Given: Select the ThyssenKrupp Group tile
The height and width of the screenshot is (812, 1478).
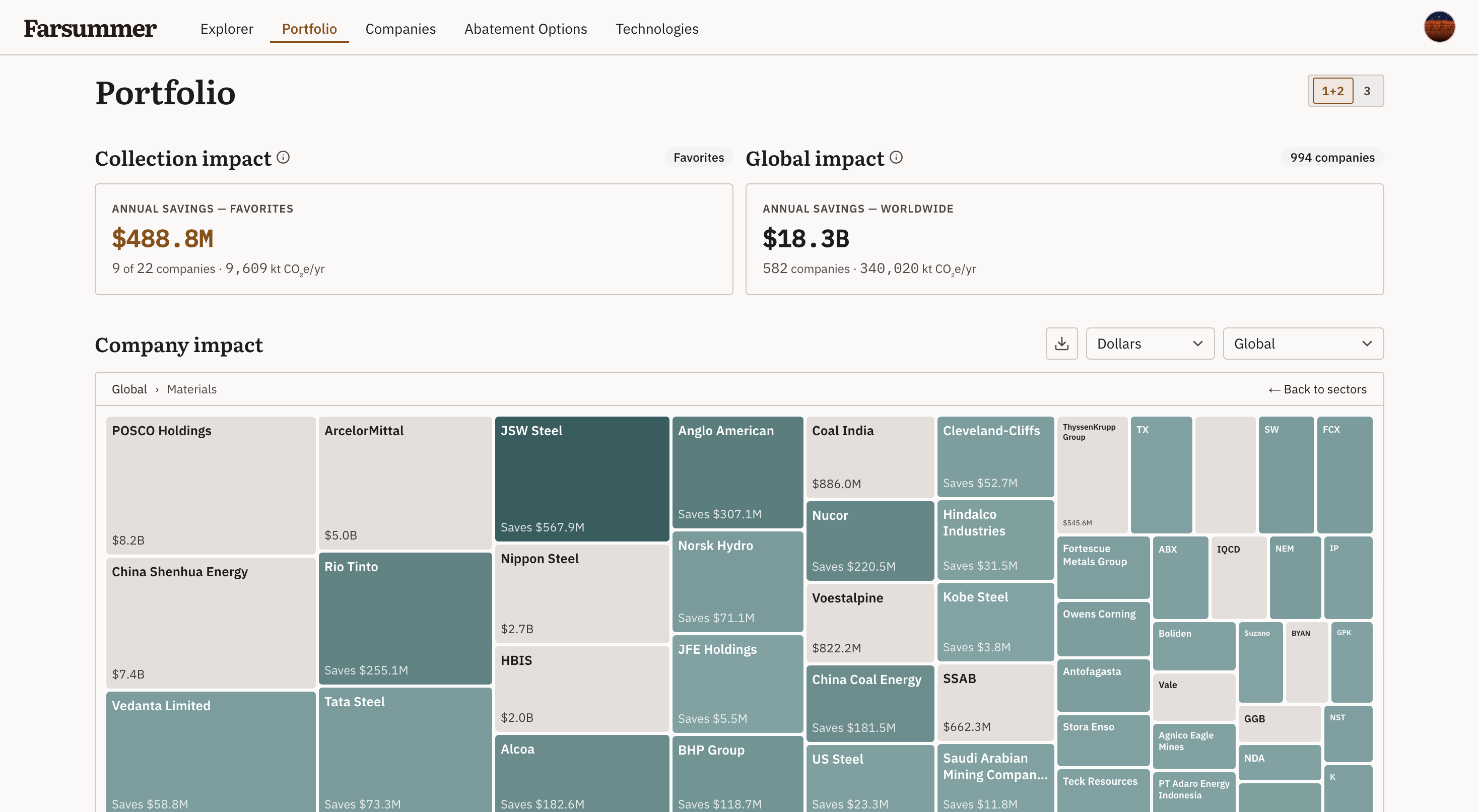Looking at the screenshot, I should (1092, 475).
